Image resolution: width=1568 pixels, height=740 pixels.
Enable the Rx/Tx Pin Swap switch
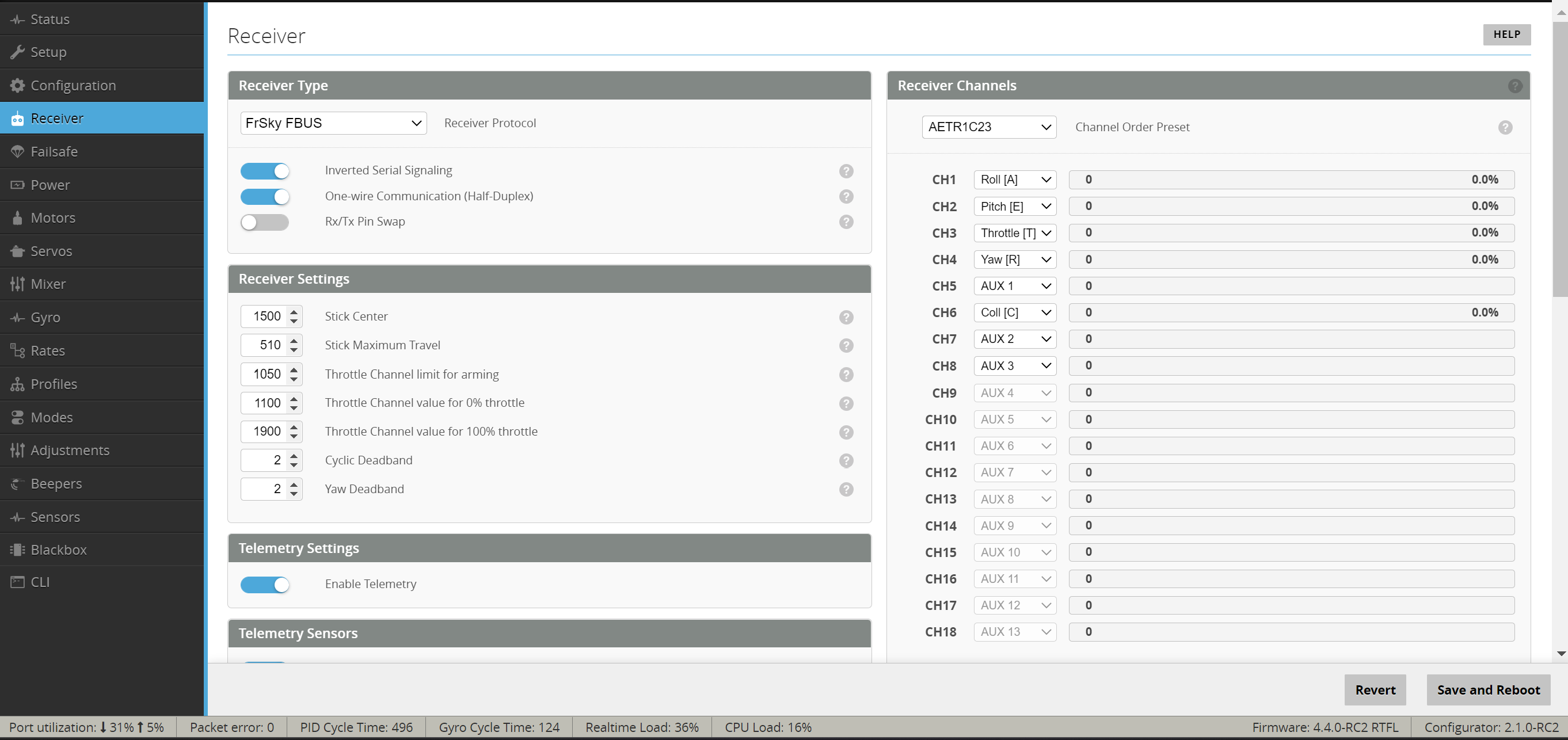point(265,222)
